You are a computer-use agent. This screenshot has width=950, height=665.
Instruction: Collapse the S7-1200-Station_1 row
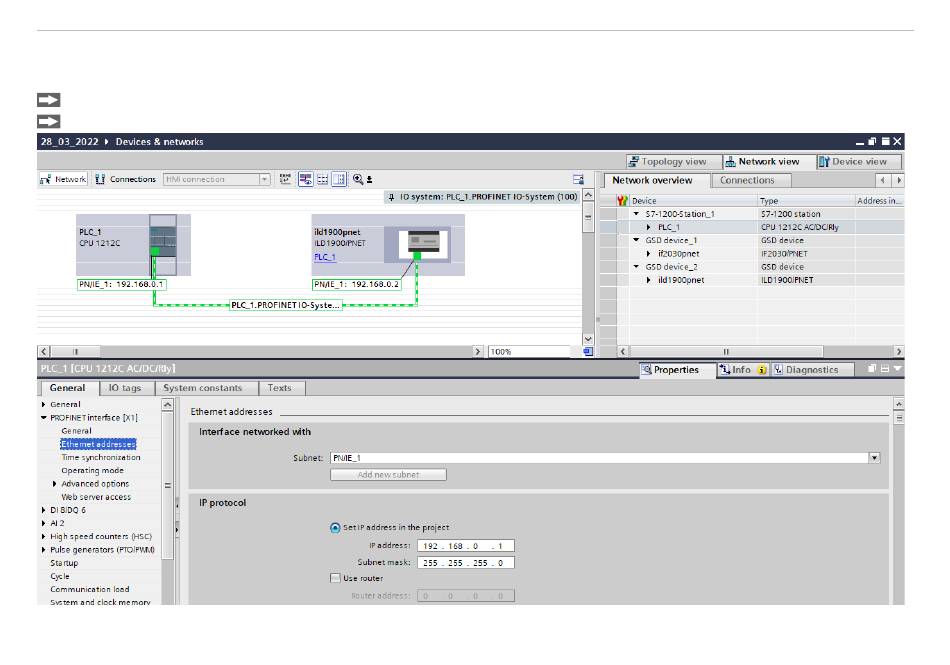[x=636, y=214]
